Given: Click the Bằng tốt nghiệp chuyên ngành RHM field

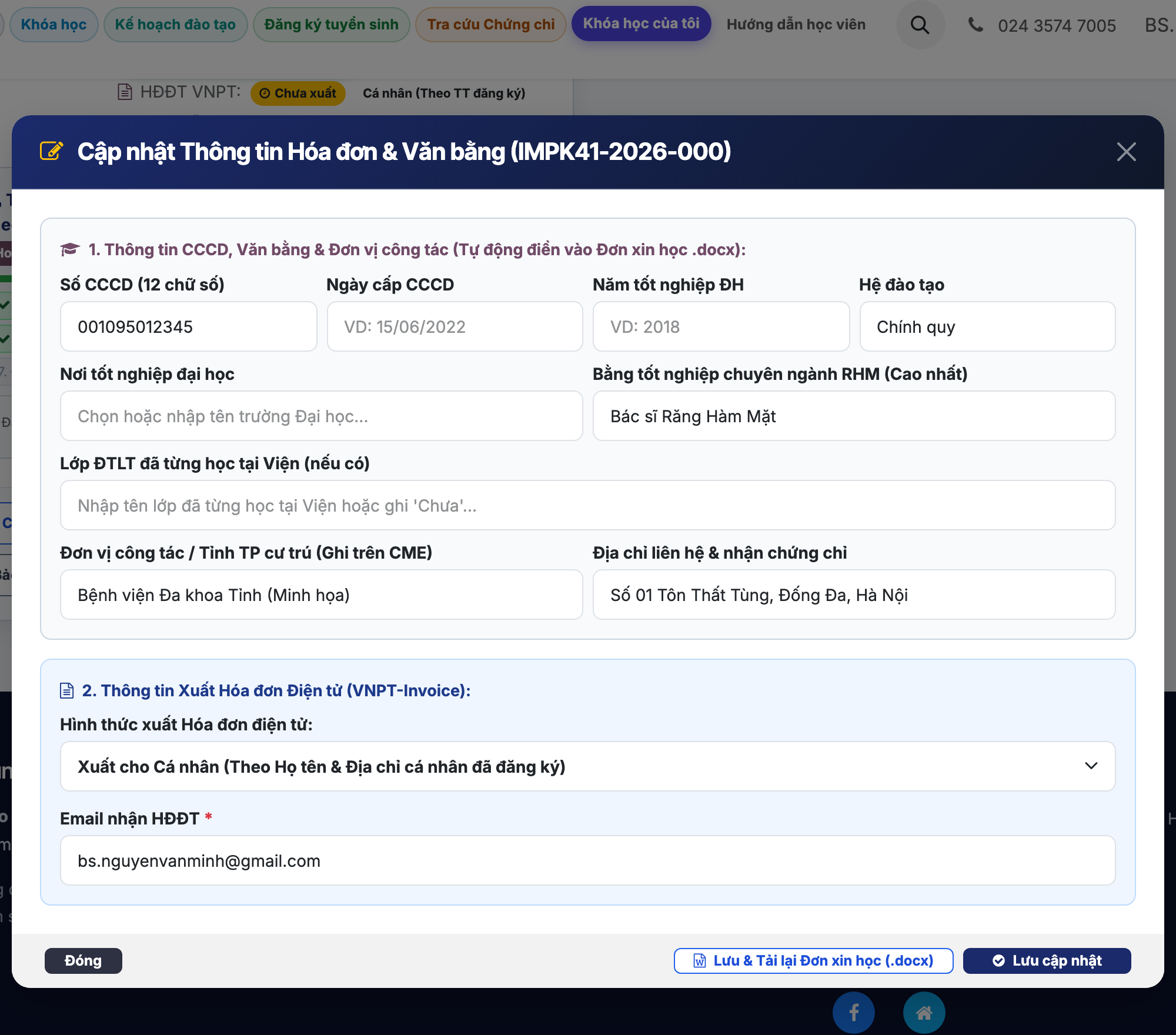Looking at the screenshot, I should tap(854, 416).
